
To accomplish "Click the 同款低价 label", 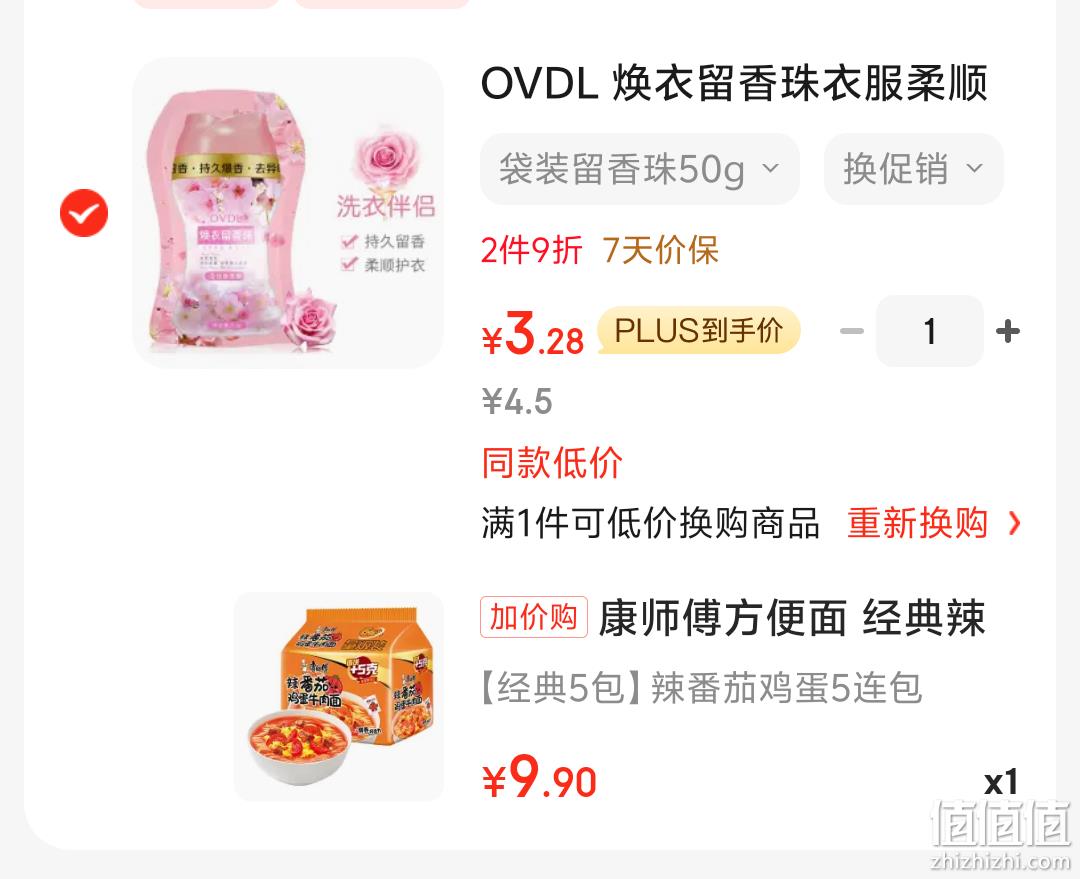I will coord(552,462).
